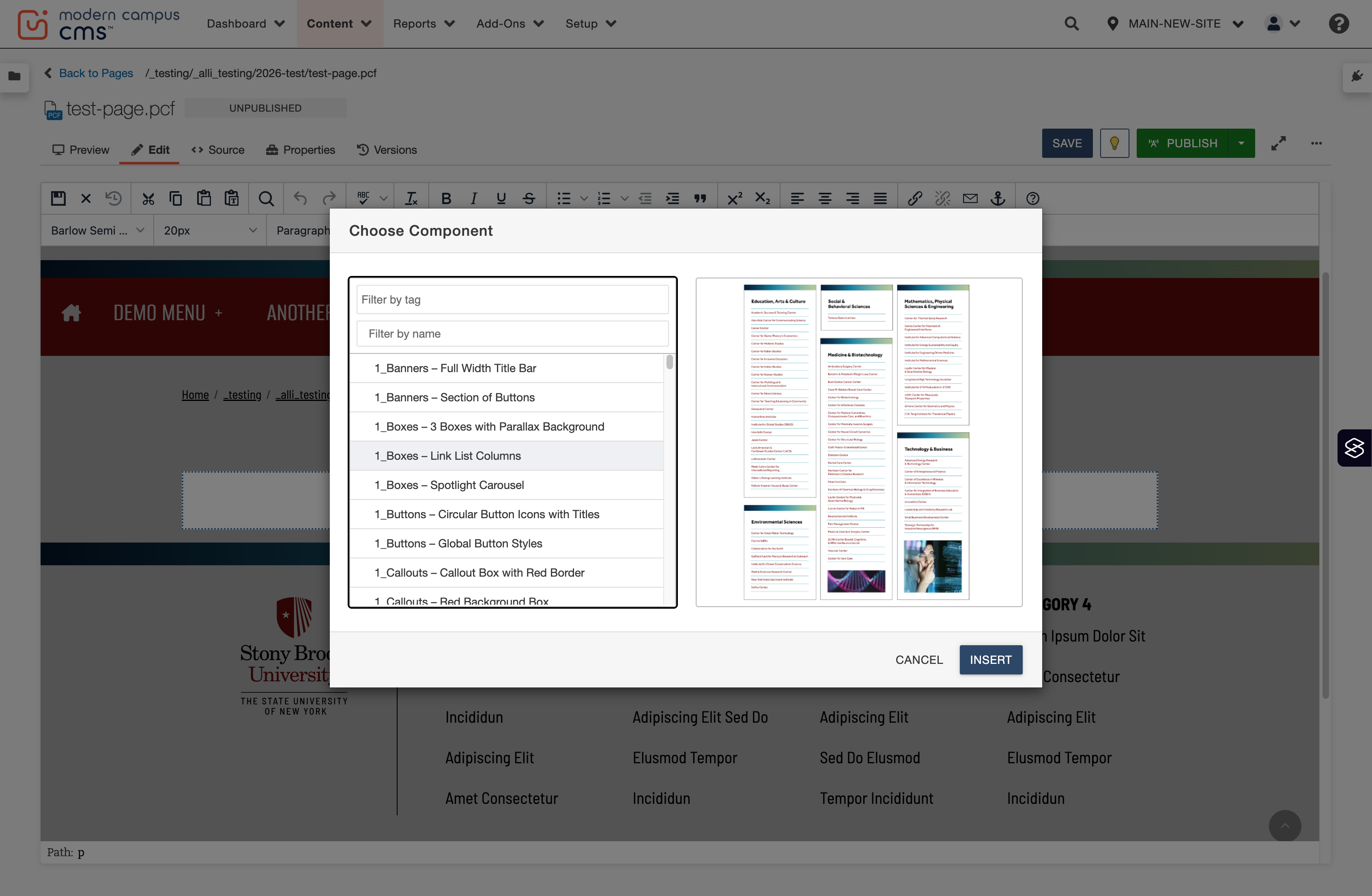This screenshot has height=896, width=1372.
Task: Click the SAVE button
Action: [1067, 143]
